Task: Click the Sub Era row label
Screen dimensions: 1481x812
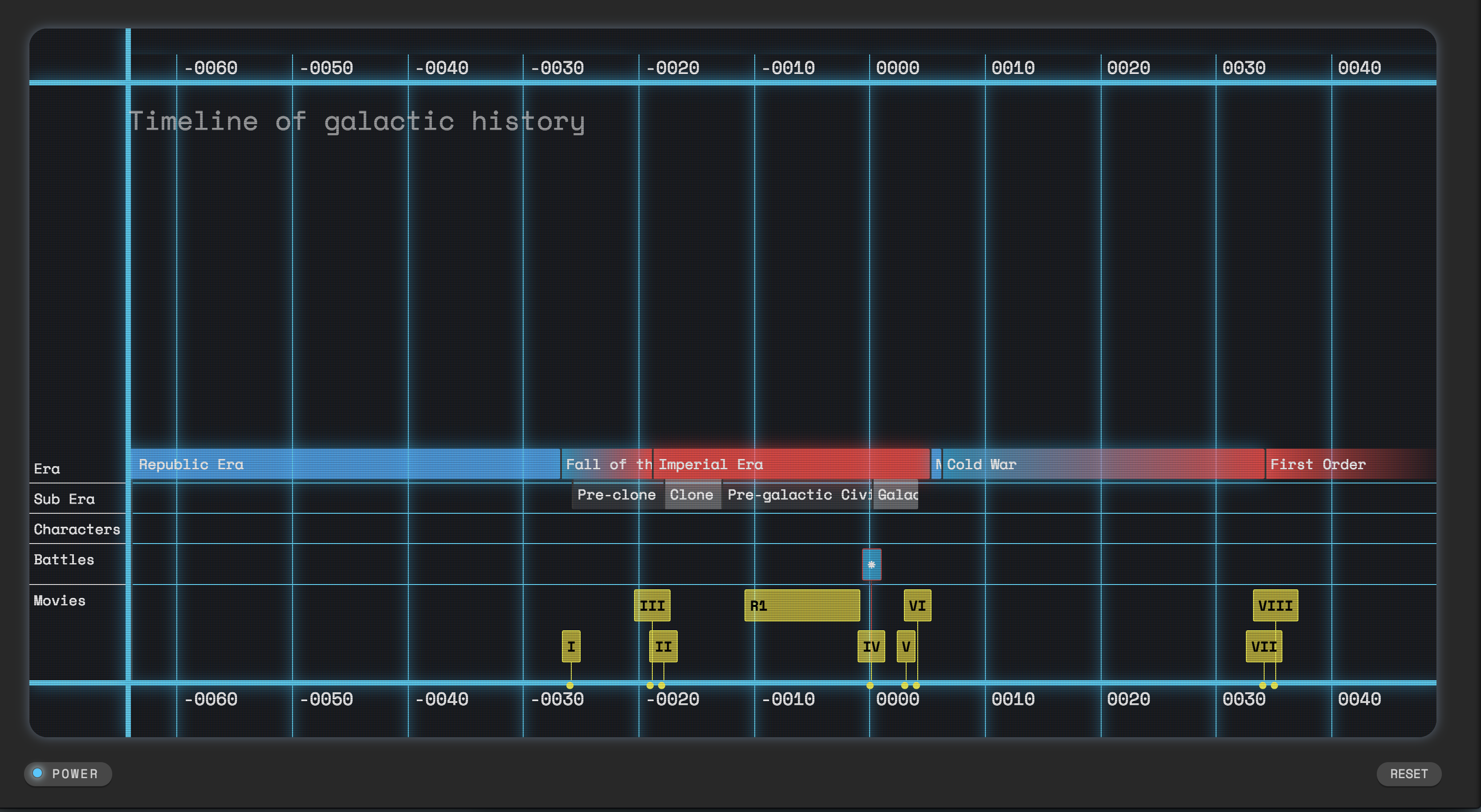Action: [65, 499]
